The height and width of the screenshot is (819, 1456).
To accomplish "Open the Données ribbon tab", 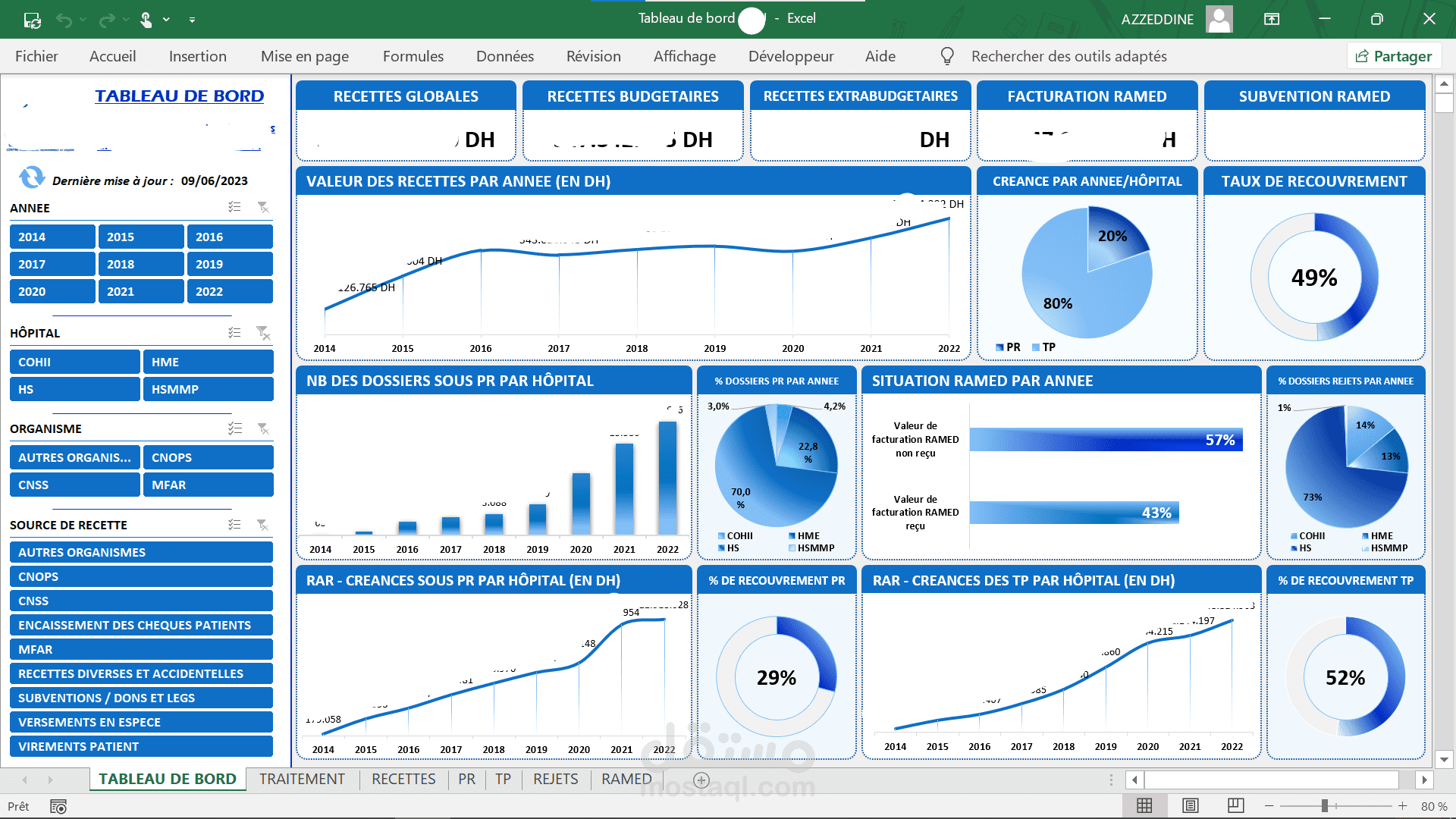I will click(505, 56).
